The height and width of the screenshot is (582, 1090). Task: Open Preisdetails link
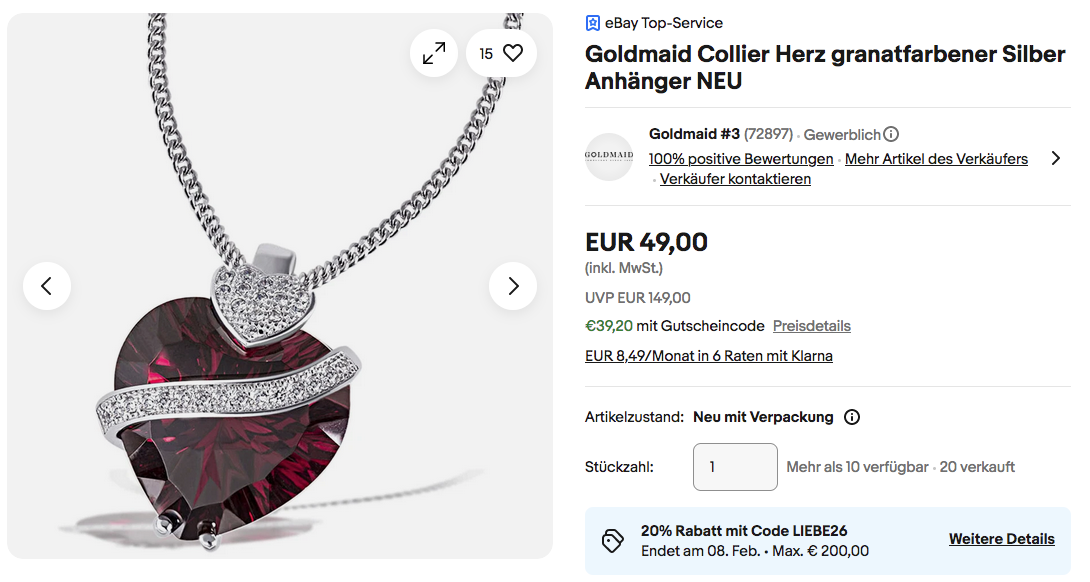click(811, 326)
